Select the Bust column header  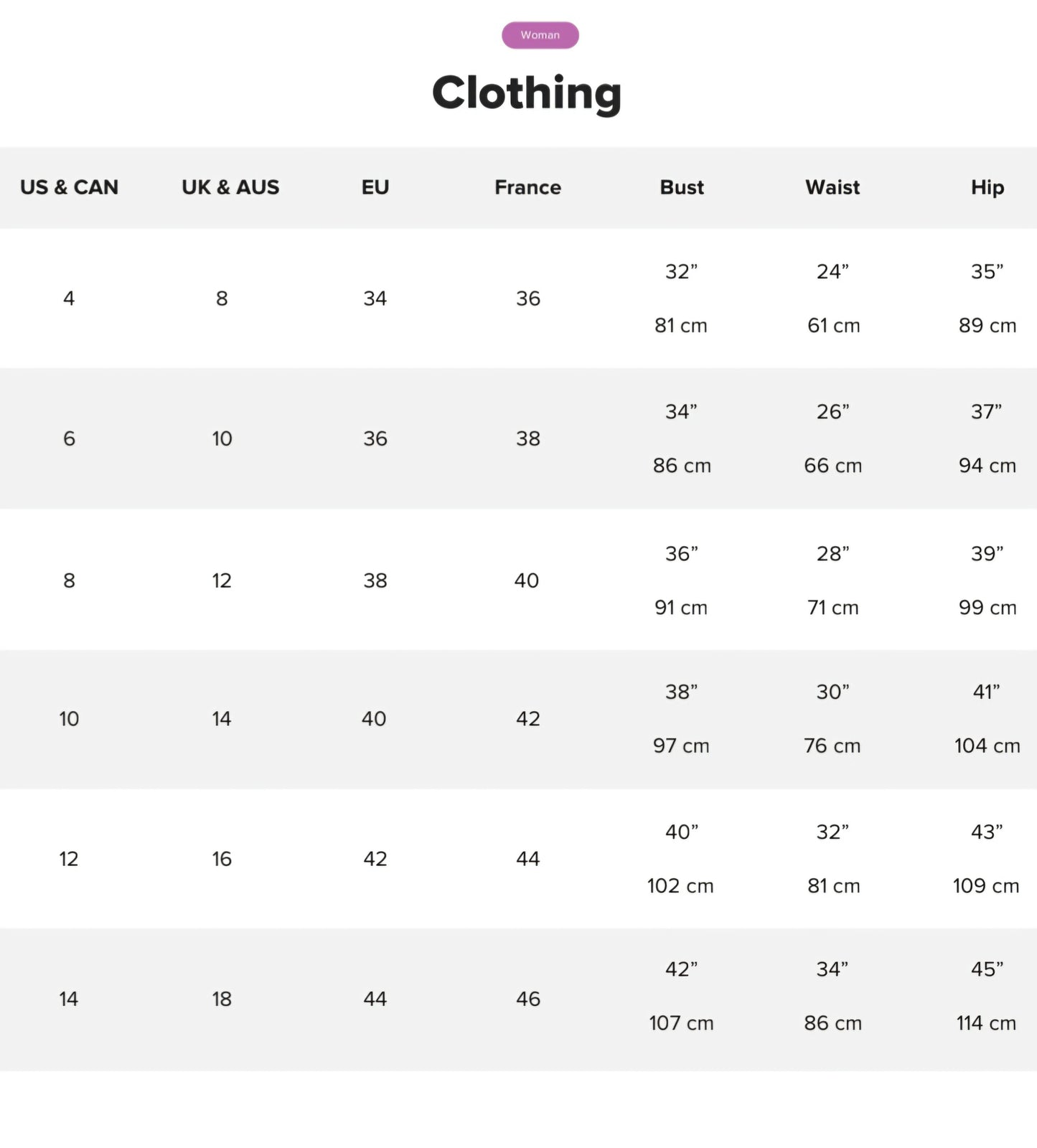coord(682,187)
